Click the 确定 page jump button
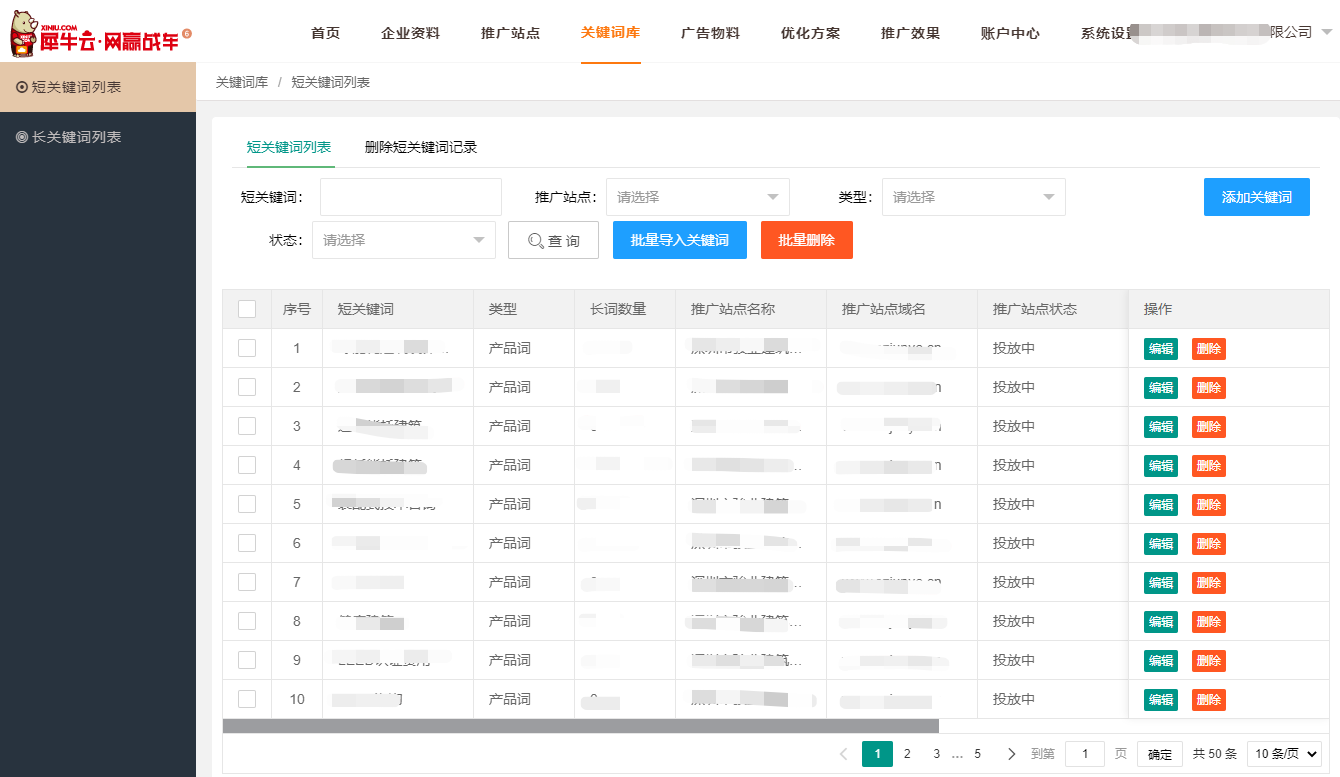 pyautogui.click(x=1160, y=754)
